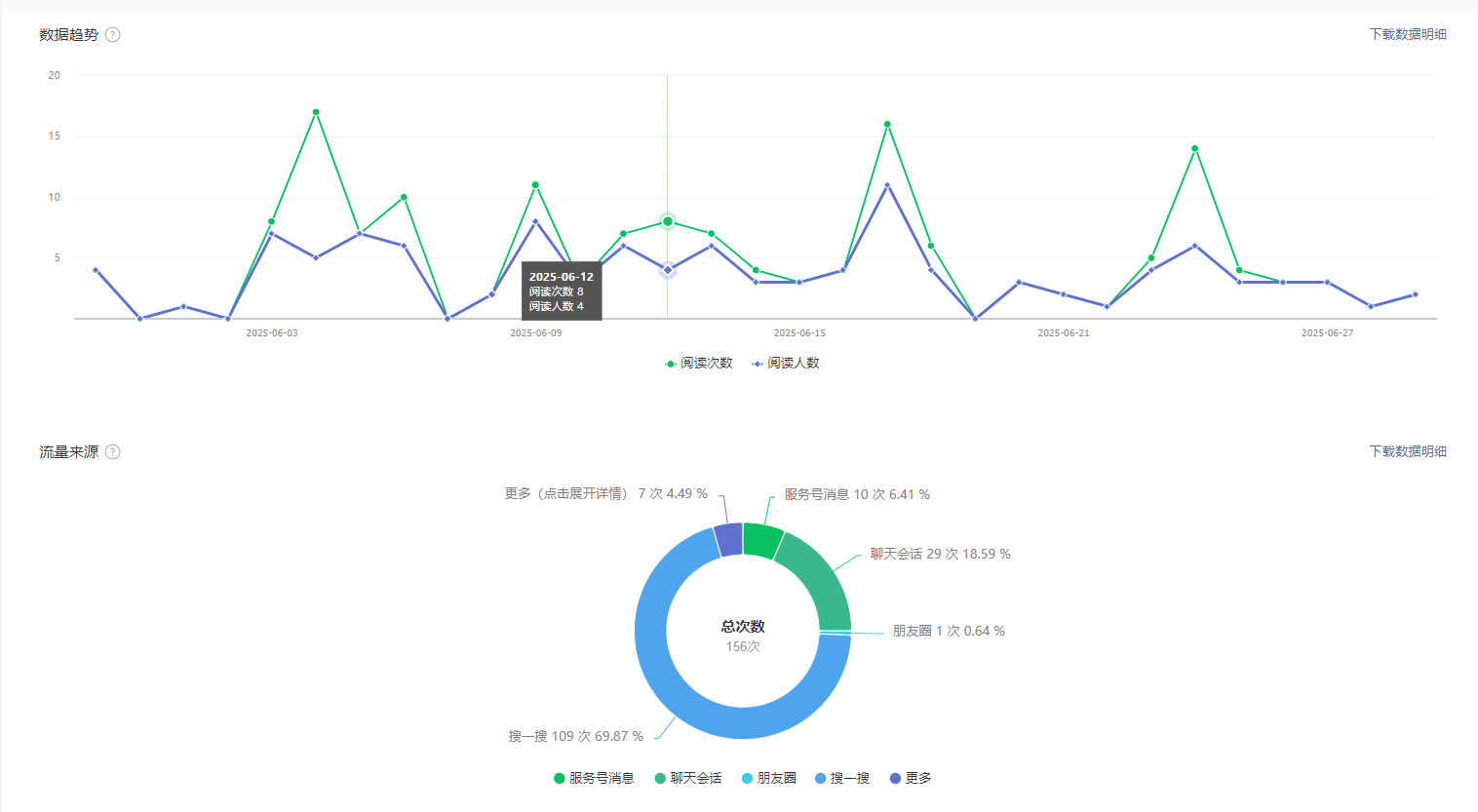1478x812 pixels.
Task: Download data details for 数据趋势 chart
Action: click(1407, 34)
